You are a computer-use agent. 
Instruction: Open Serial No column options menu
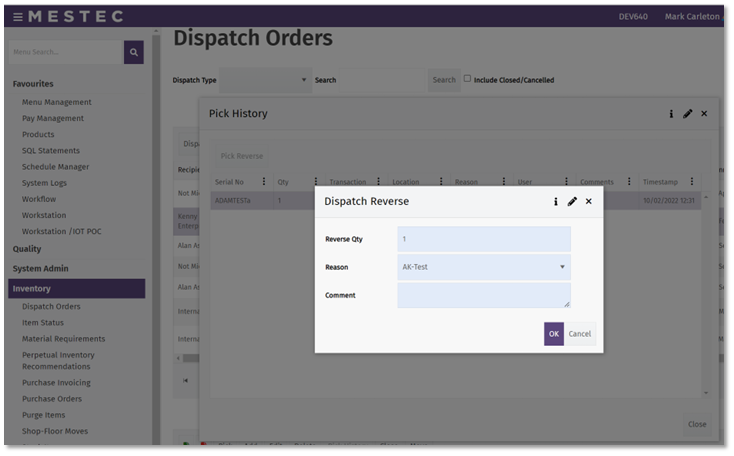pyautogui.click(x=264, y=181)
